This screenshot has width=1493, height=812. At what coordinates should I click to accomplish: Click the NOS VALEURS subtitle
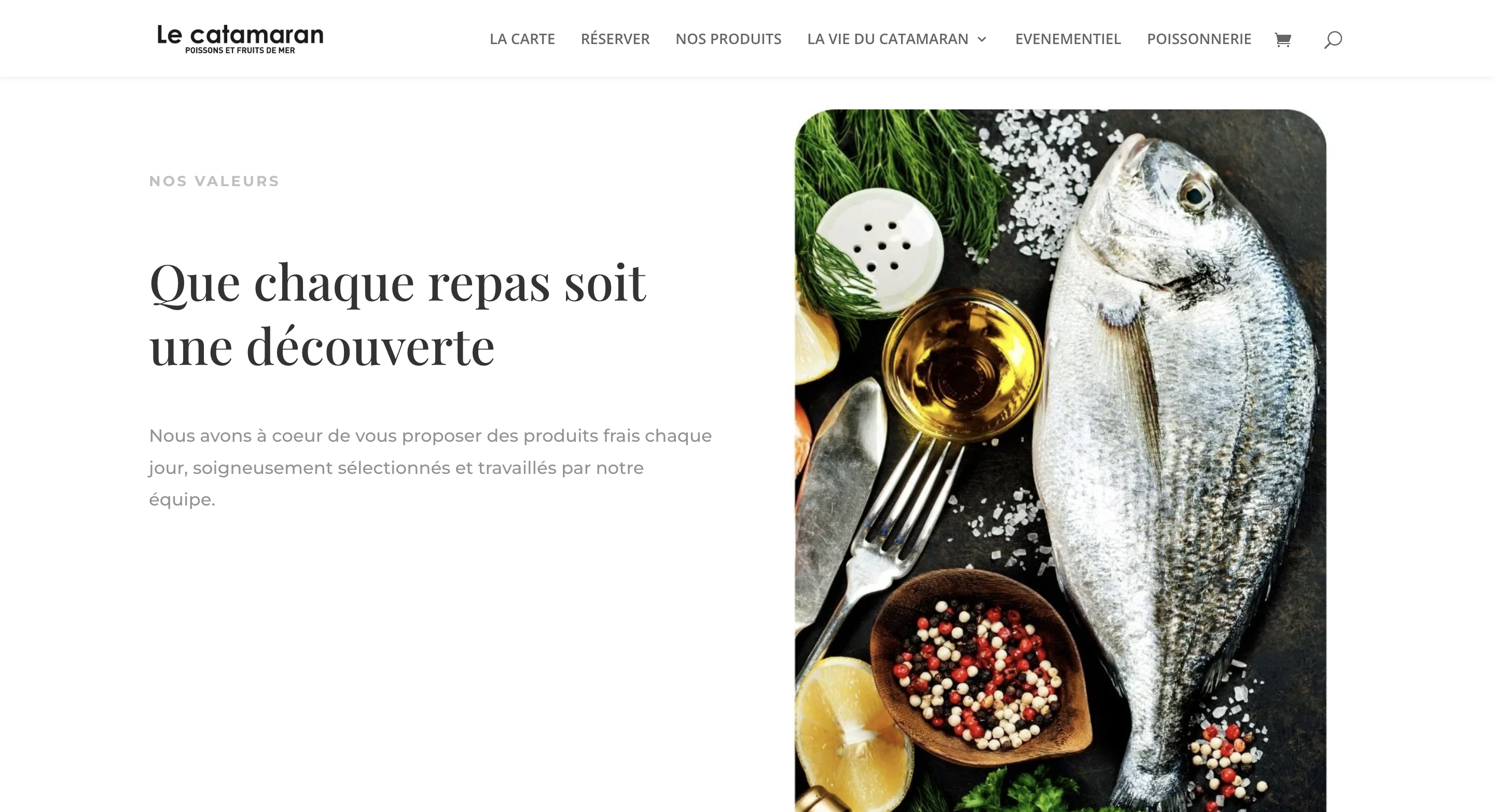click(x=214, y=181)
